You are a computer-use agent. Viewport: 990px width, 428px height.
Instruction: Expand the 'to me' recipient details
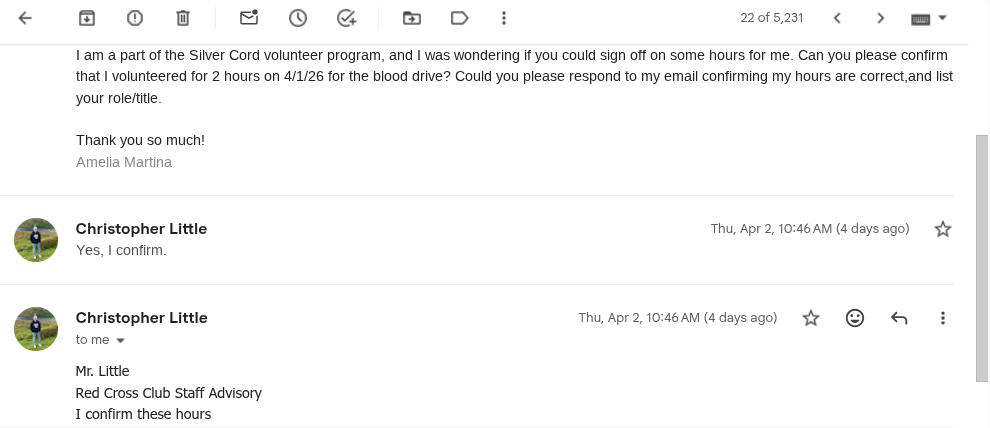[121, 340]
